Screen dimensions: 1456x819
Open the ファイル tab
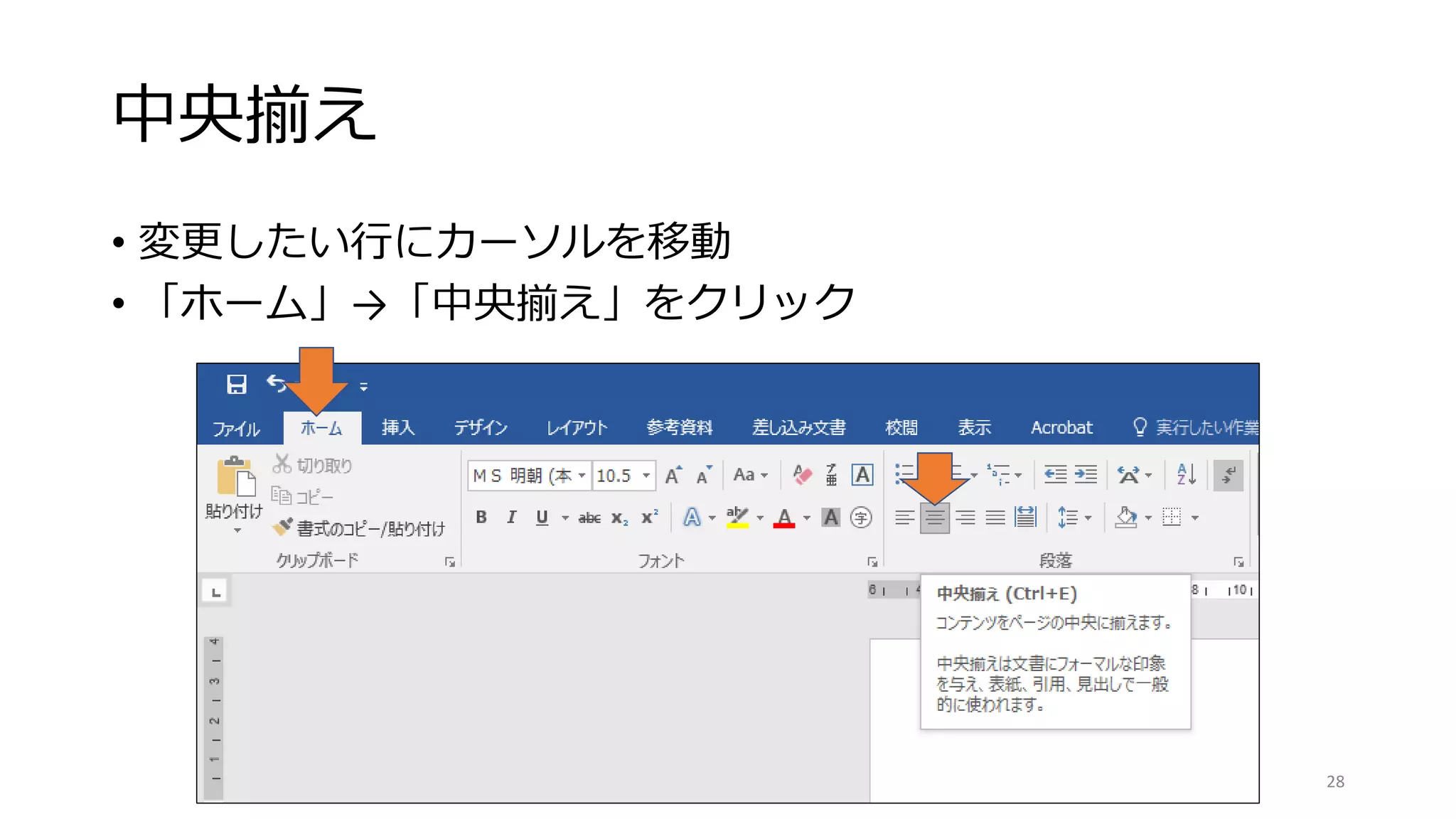[237, 428]
